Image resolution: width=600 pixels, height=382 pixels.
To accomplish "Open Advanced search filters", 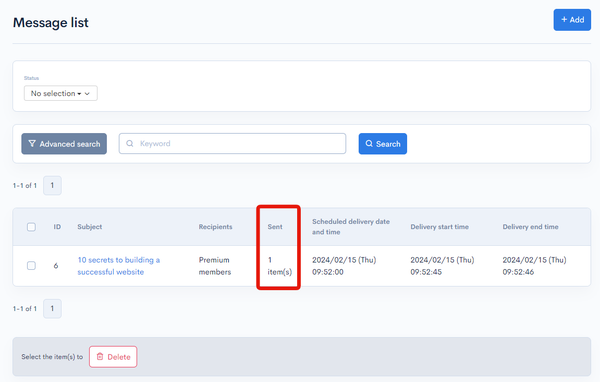I will 64,144.
